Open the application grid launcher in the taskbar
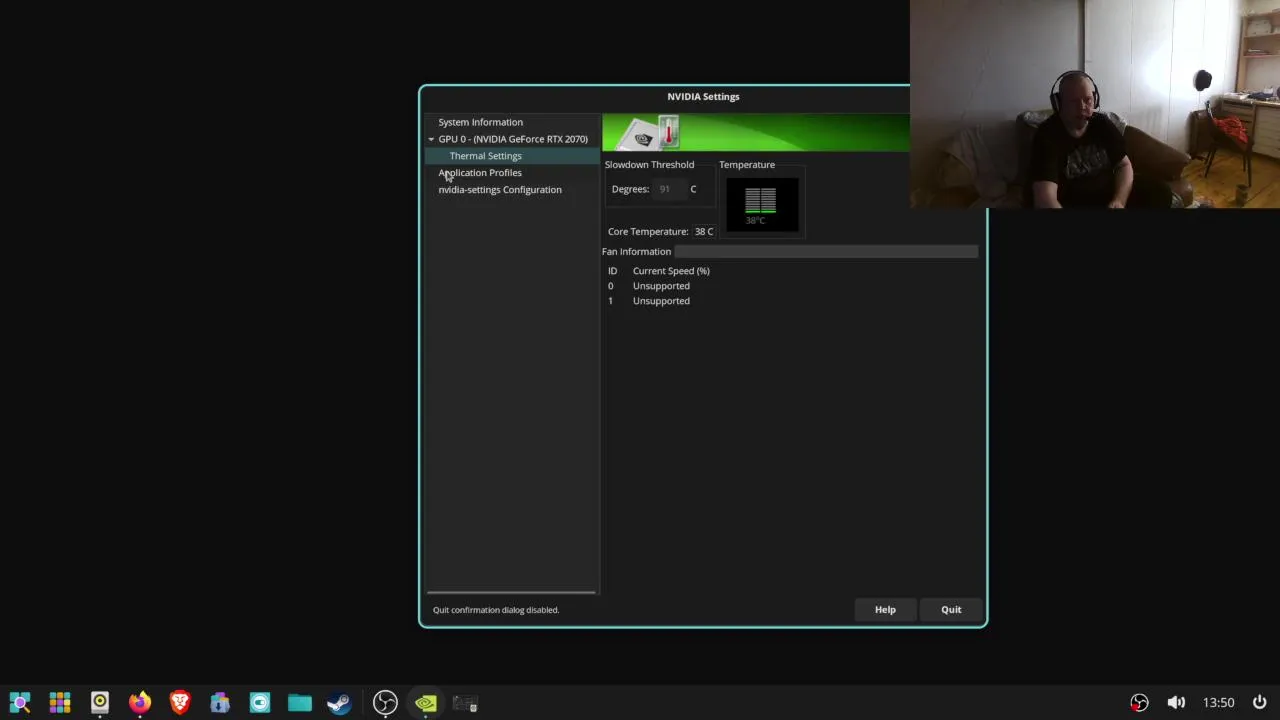1280x720 pixels. pyautogui.click(x=60, y=703)
